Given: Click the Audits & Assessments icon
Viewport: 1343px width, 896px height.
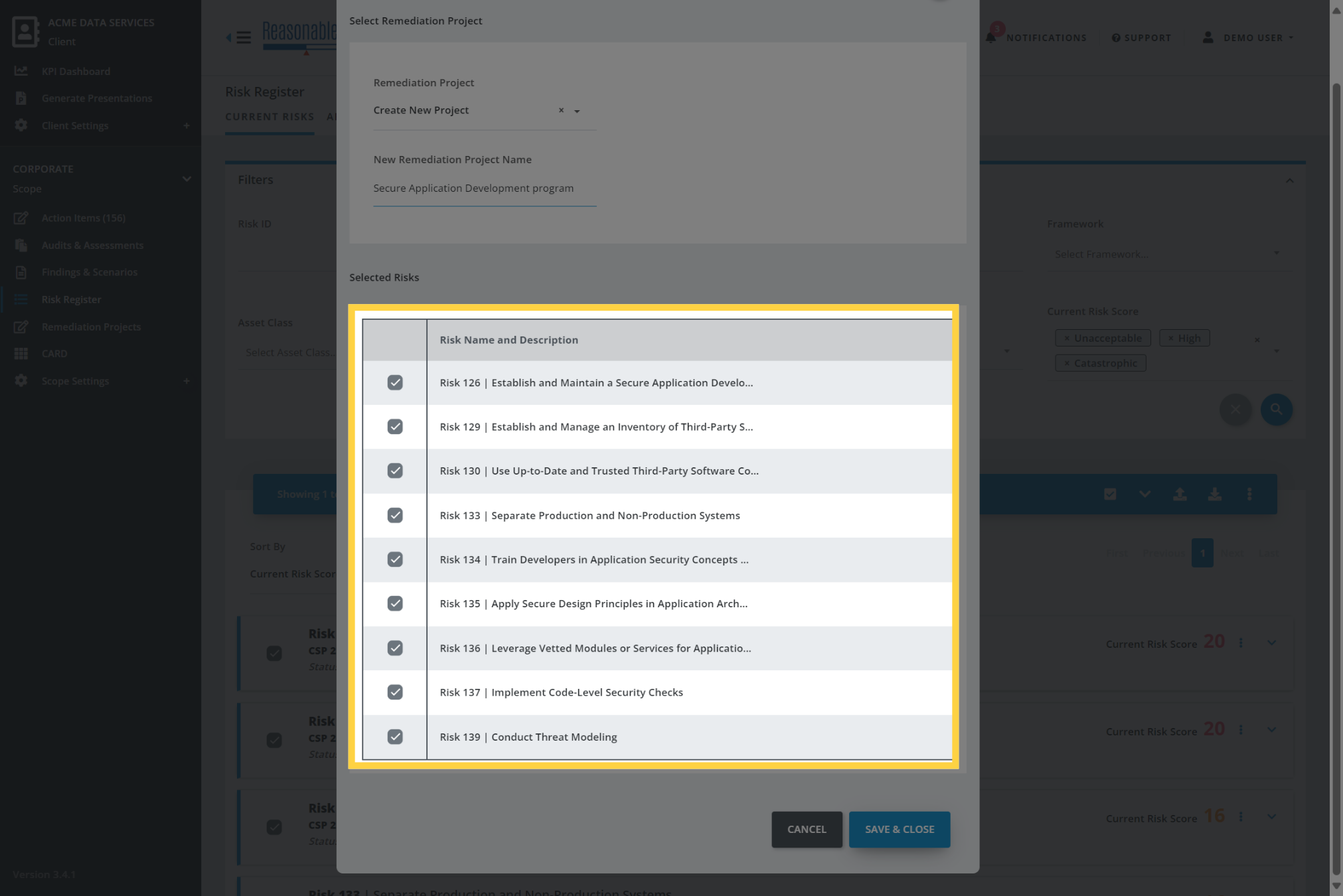Looking at the screenshot, I should pos(21,245).
